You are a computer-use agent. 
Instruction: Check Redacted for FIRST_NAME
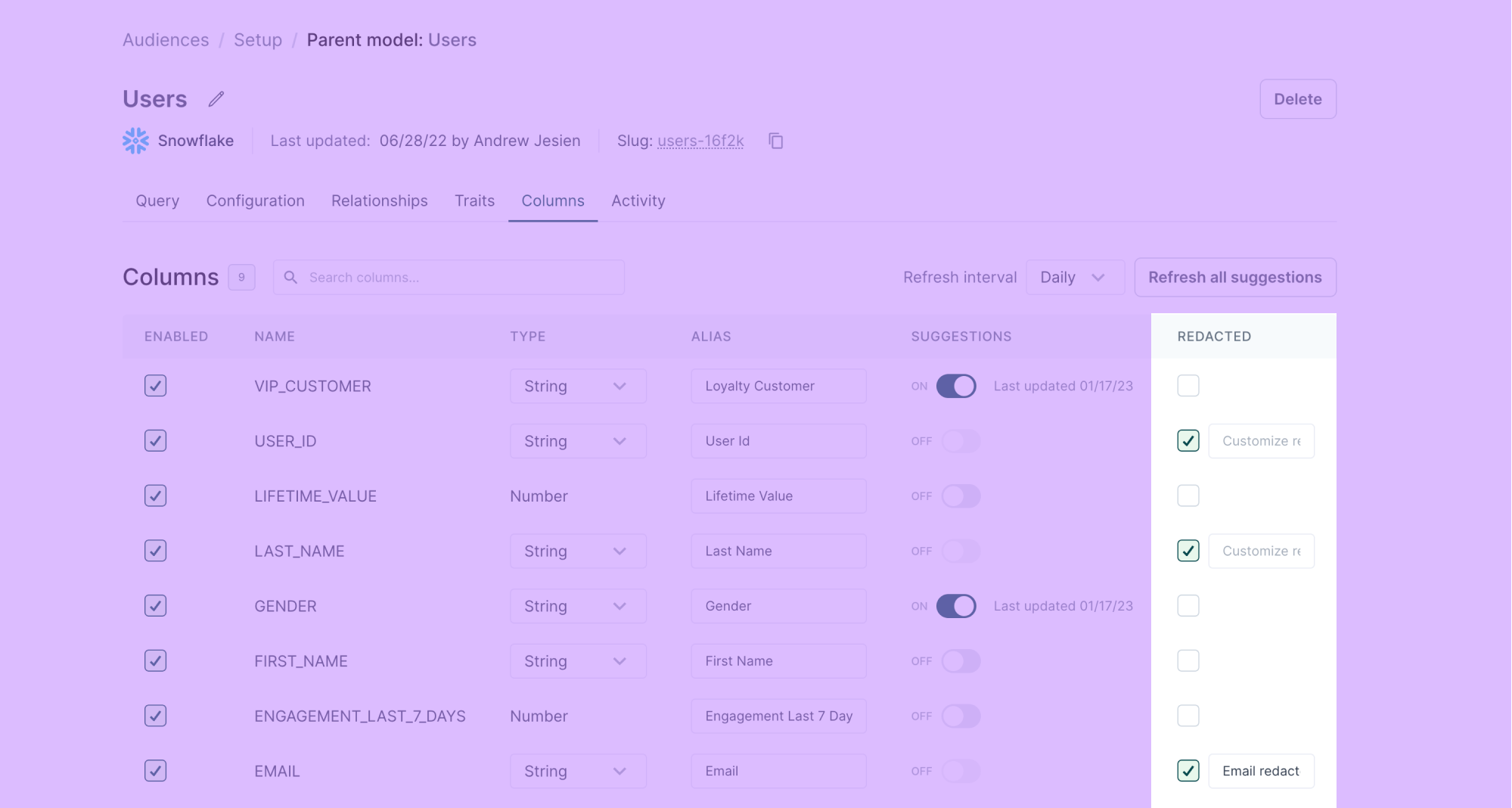(1188, 661)
